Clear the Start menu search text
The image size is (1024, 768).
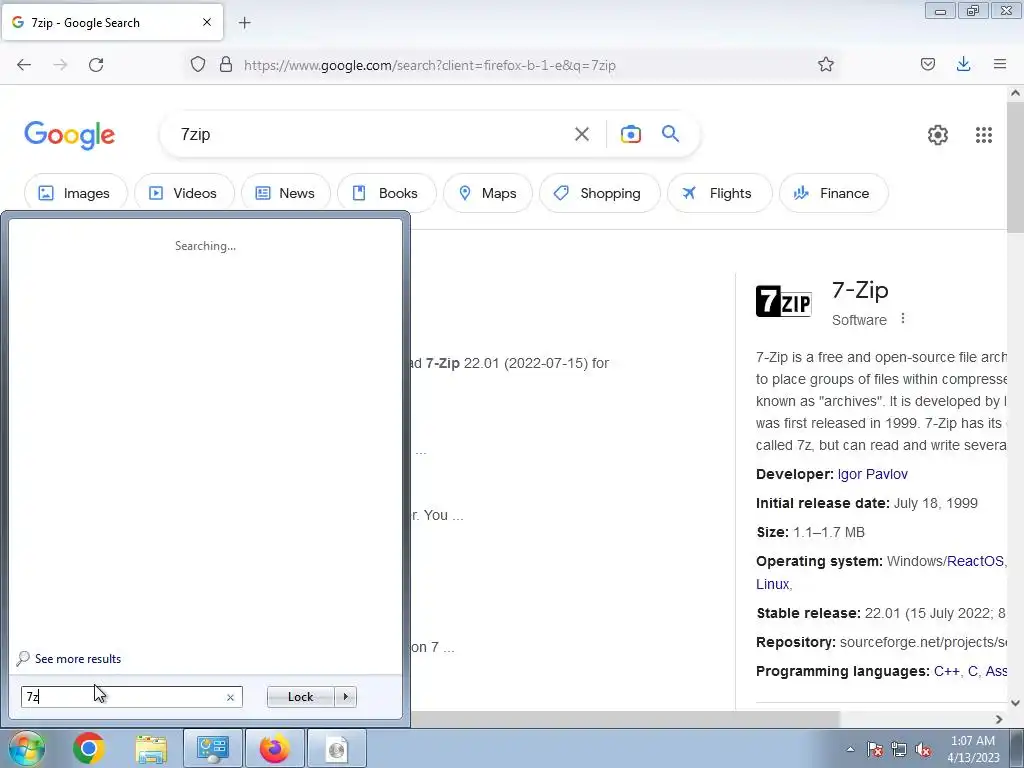[230, 697]
